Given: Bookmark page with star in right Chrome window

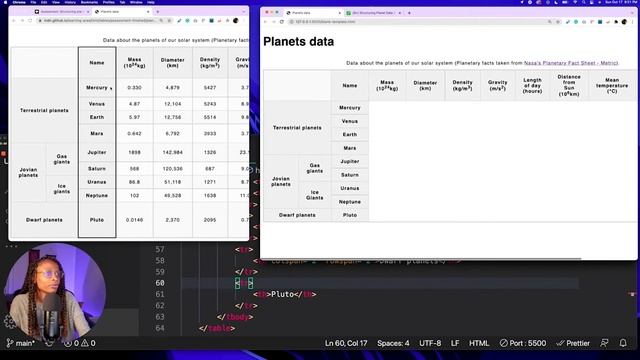Looking at the screenshot, I should [558, 22].
